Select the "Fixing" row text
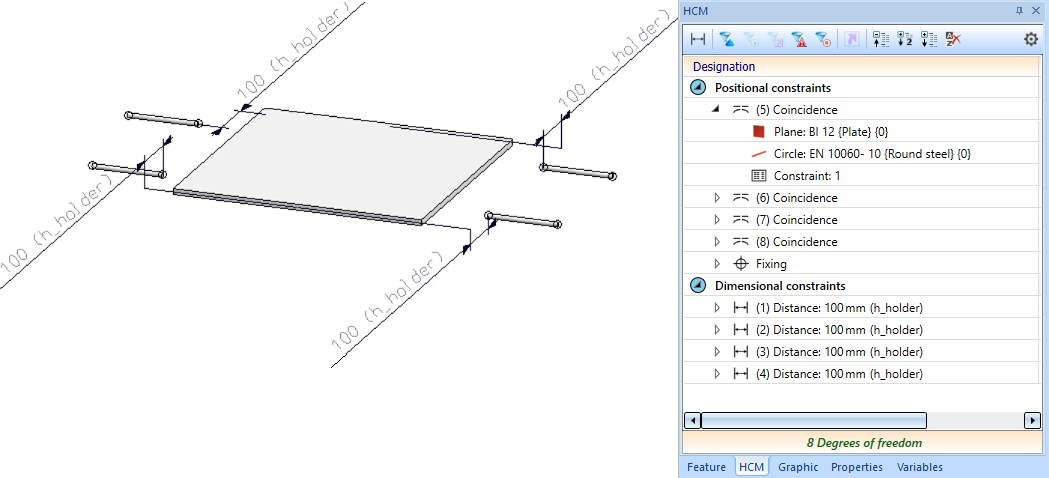1049x478 pixels. pos(771,264)
